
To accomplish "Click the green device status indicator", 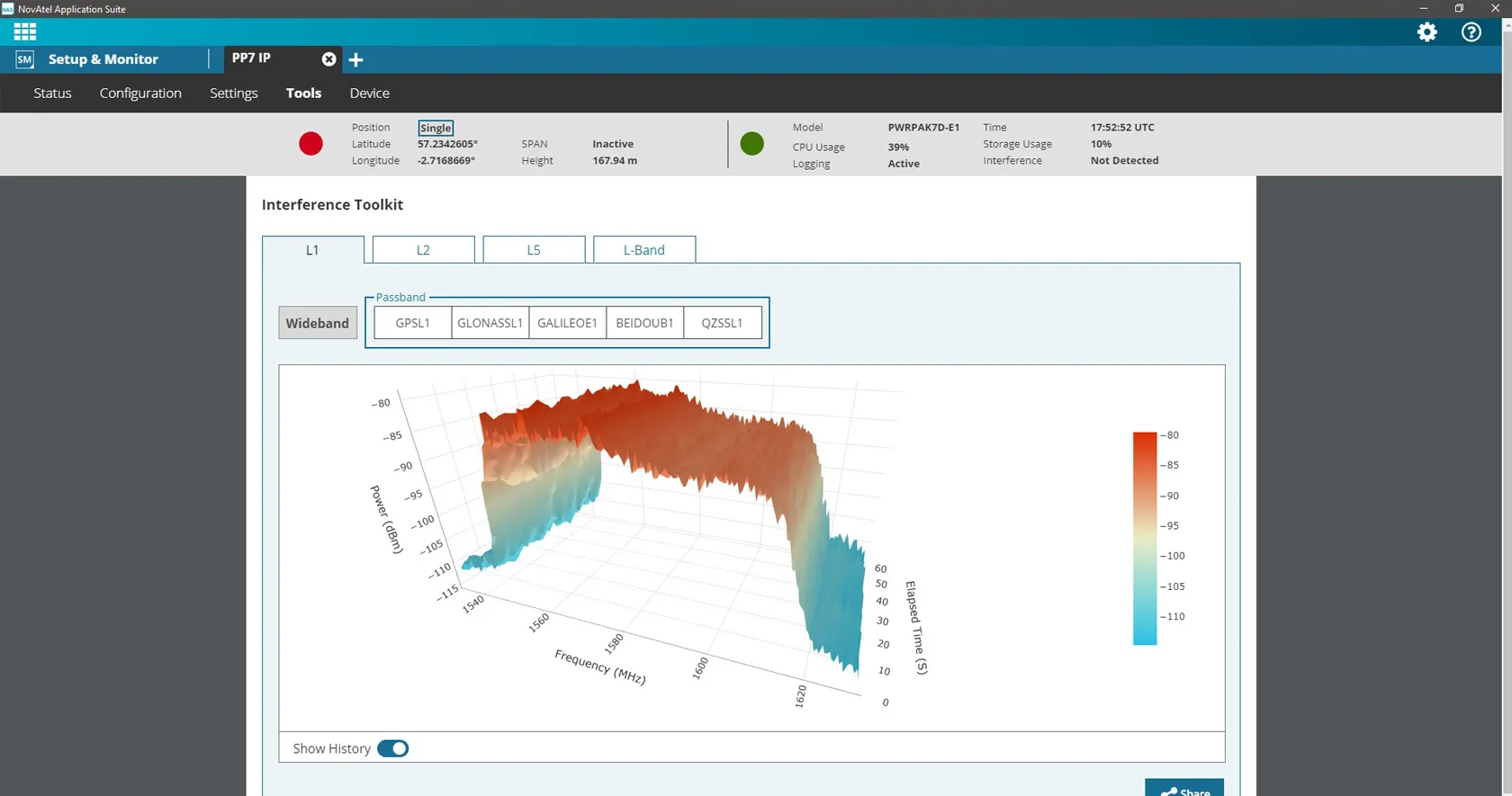I will pos(751,144).
